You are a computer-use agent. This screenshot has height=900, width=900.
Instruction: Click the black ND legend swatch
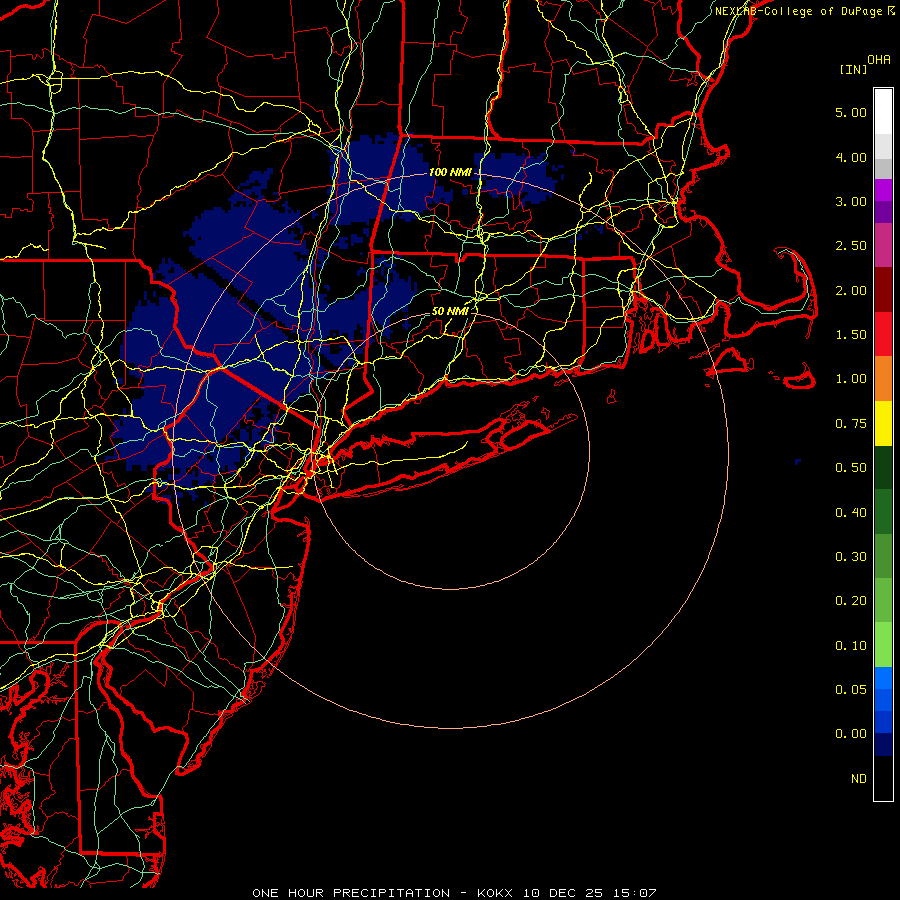[883, 778]
